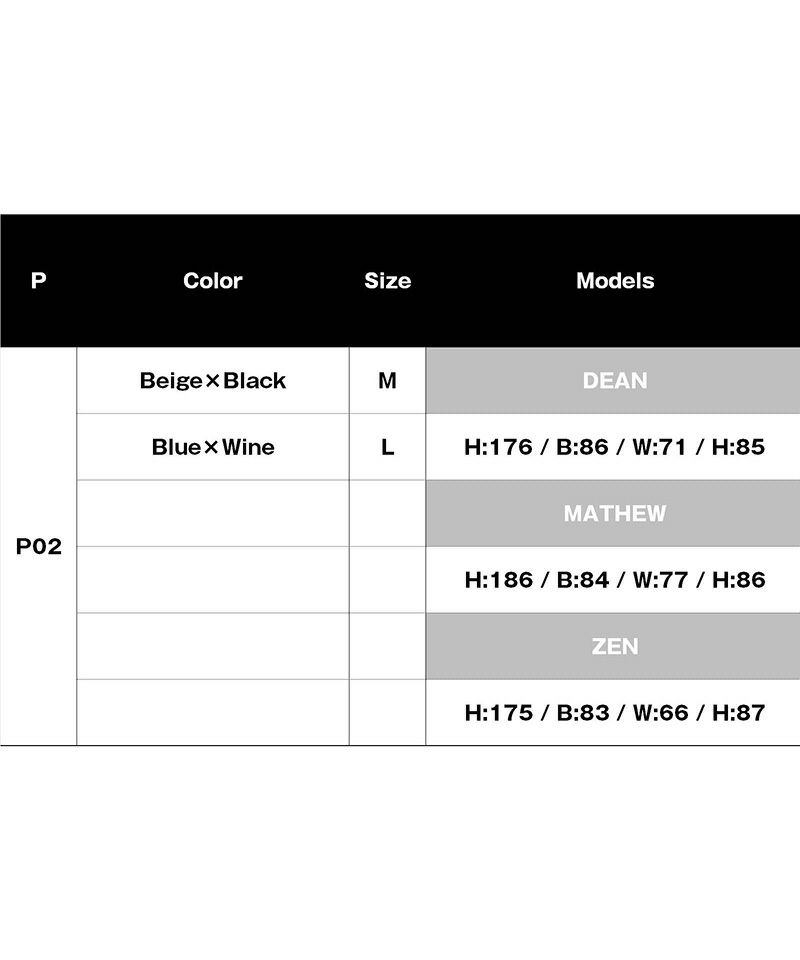This screenshot has width=800, height=960.
Task: Select the H:176 / B:86 measurements row
Action: pyautogui.click(x=614, y=447)
